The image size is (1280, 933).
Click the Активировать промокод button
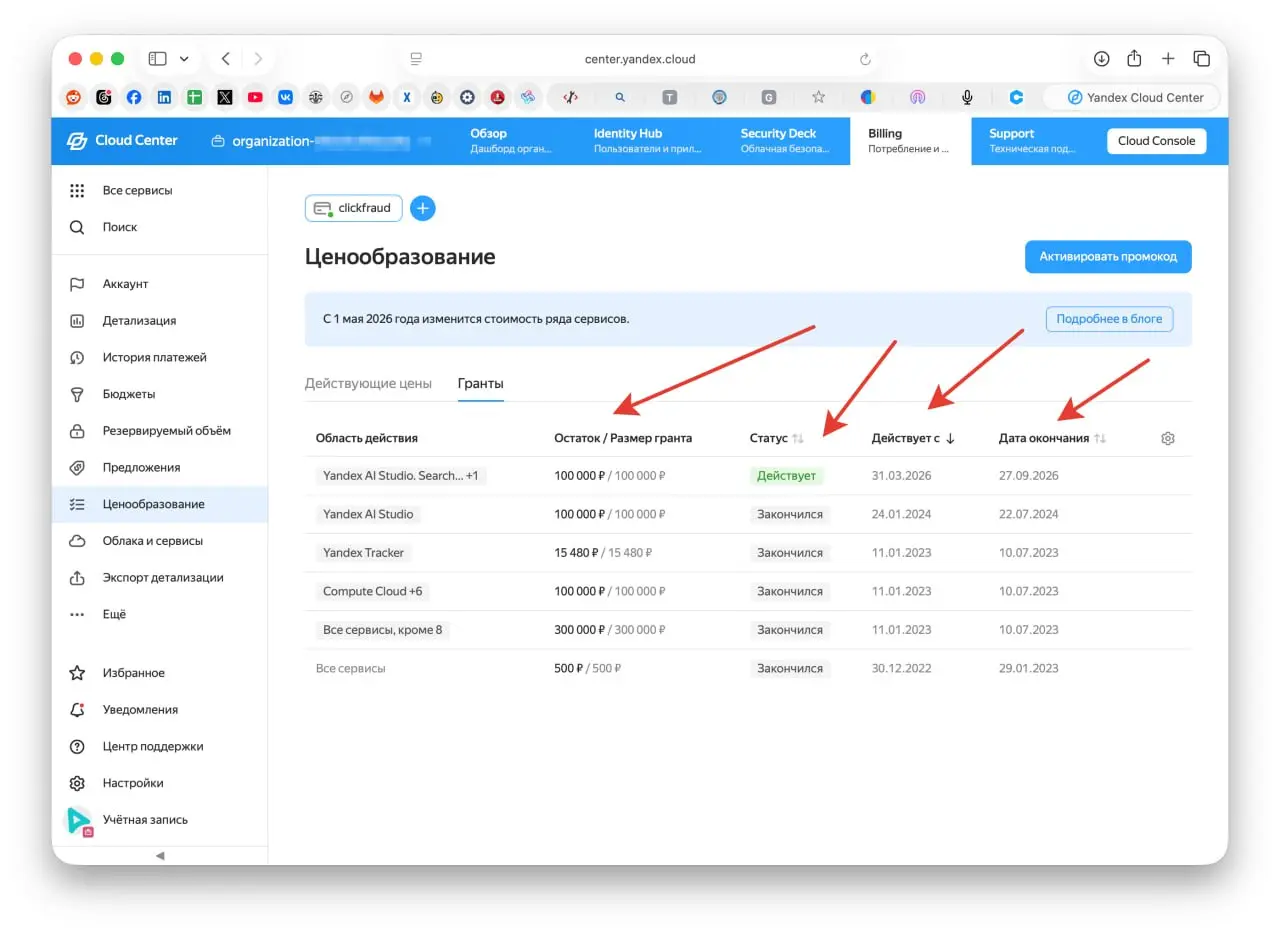[x=1108, y=257]
